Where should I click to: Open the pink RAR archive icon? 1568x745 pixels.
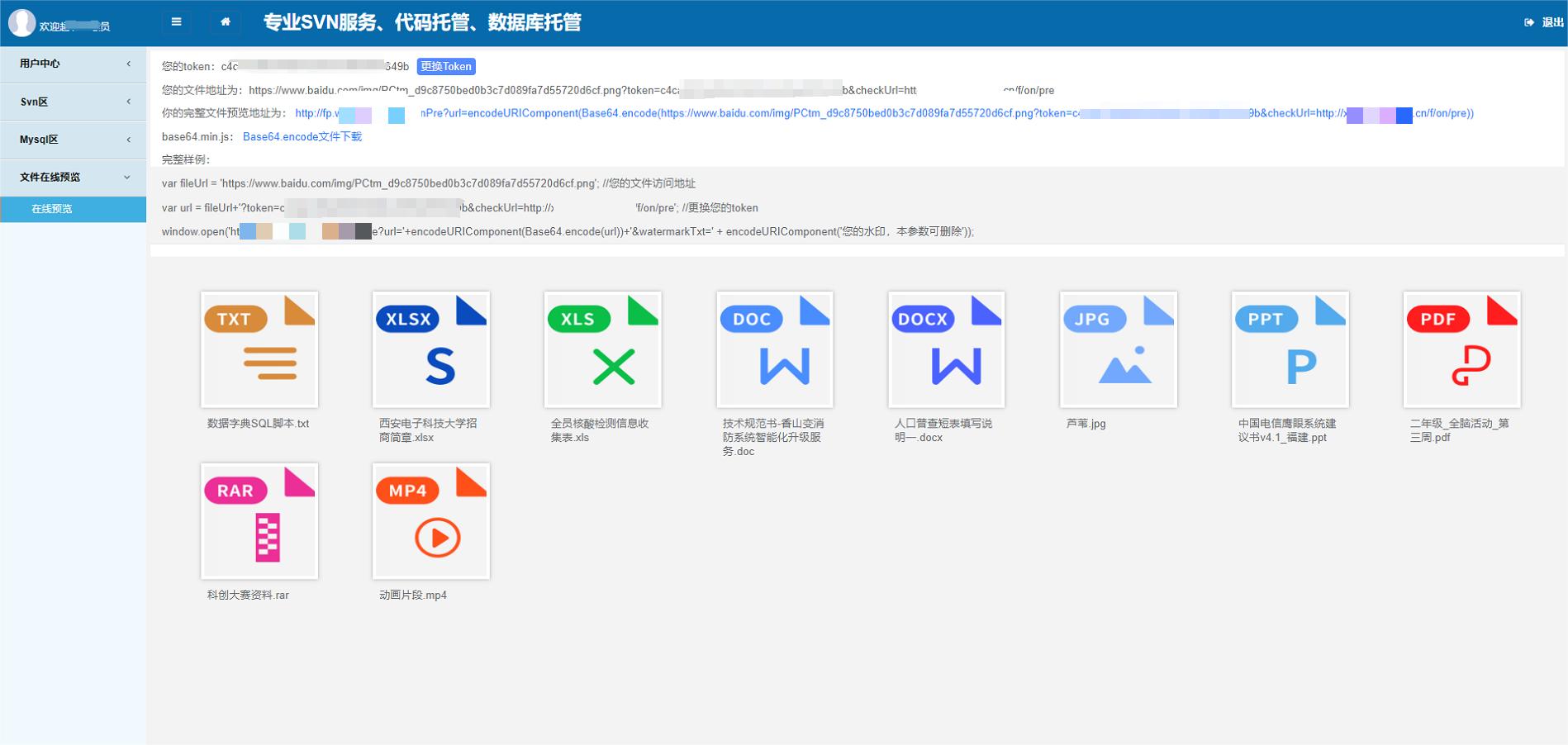[x=259, y=521]
